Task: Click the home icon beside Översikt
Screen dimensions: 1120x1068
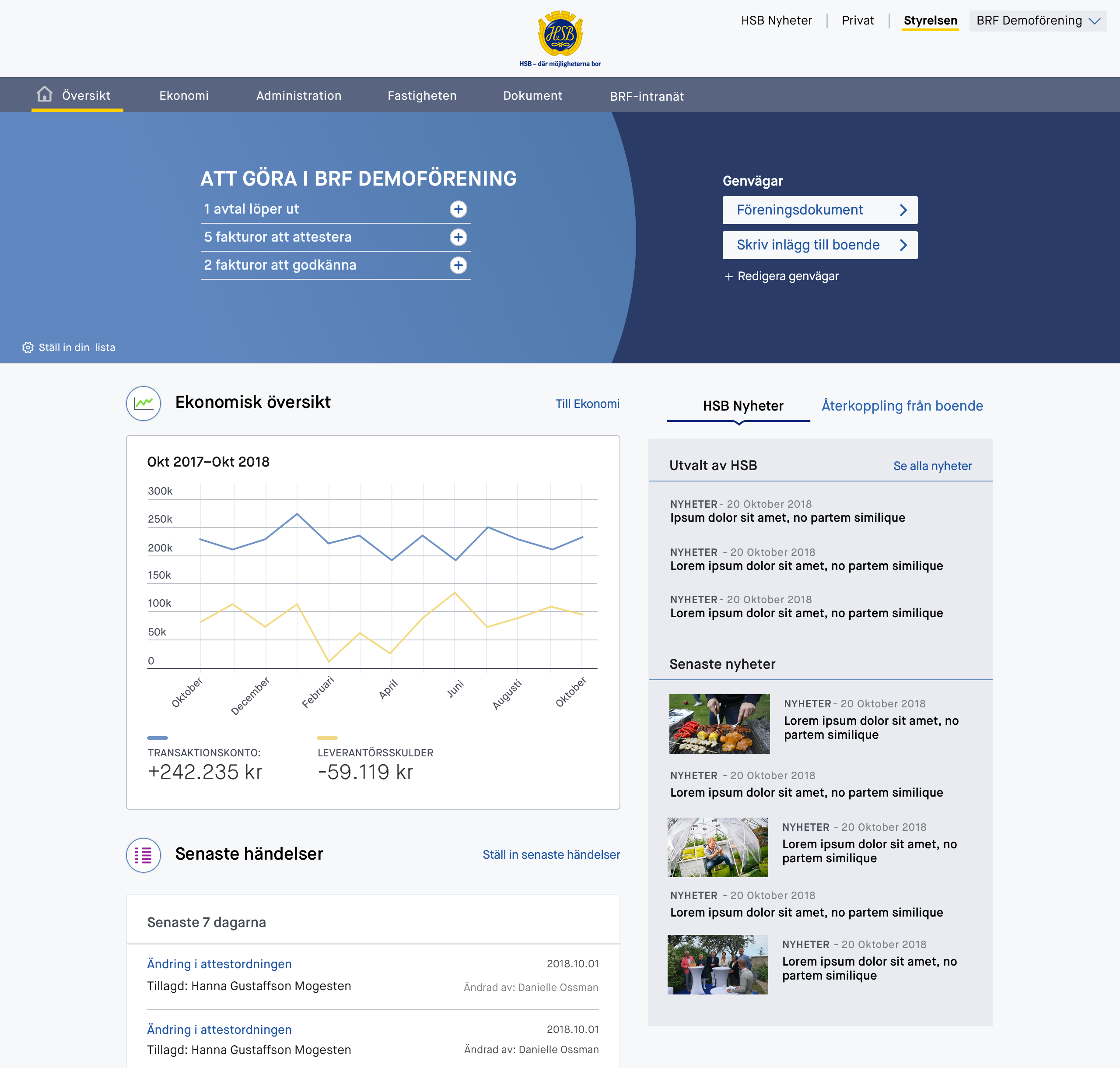Action: point(44,94)
